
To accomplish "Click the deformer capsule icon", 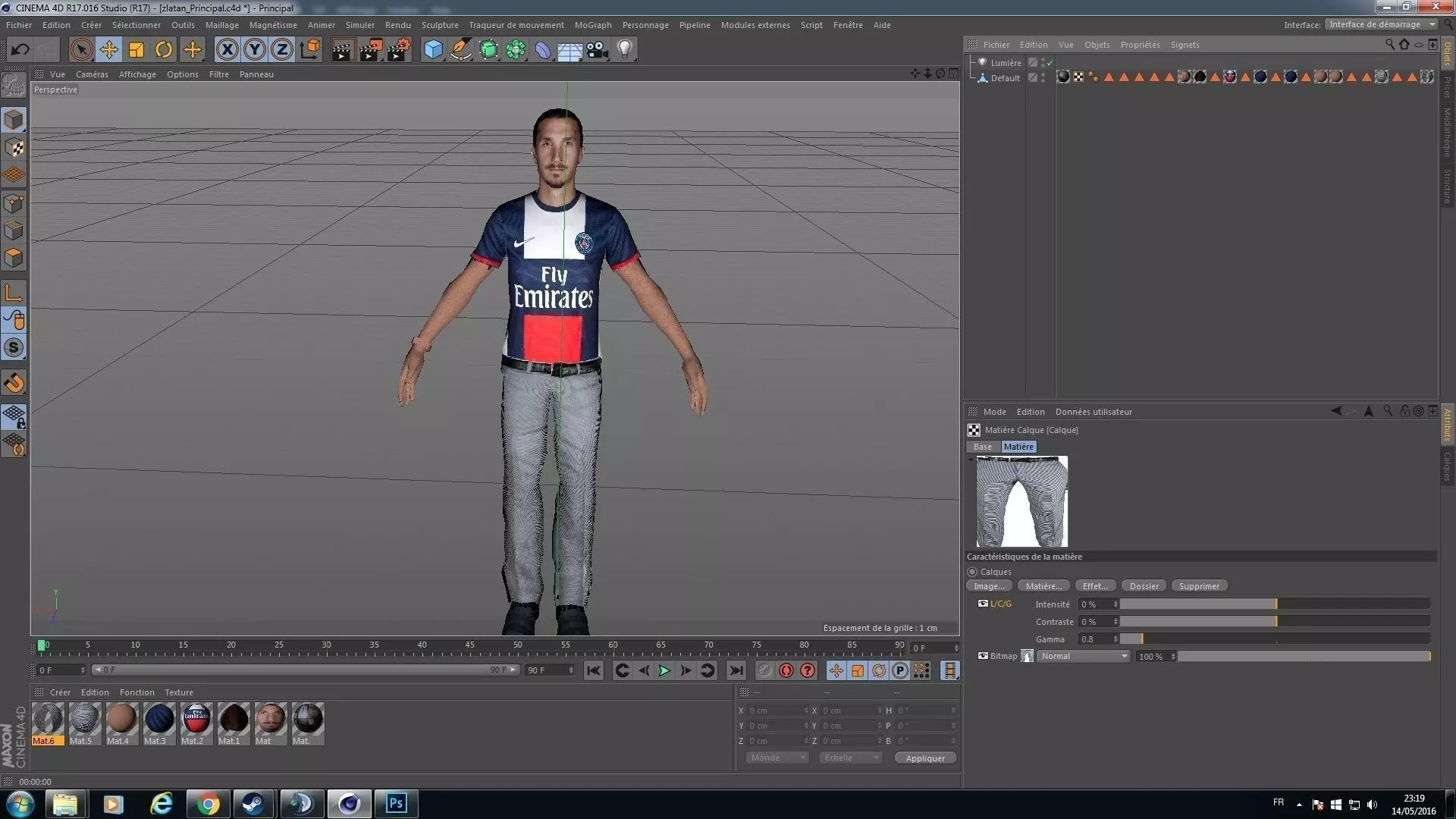I will coord(543,50).
